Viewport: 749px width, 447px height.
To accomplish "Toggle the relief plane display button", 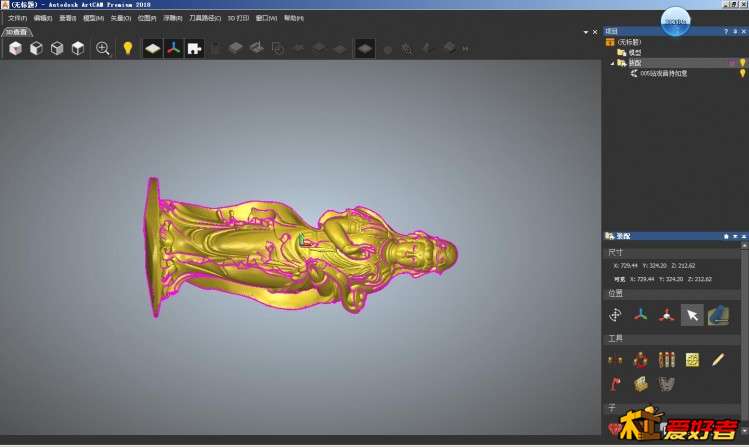I will pyautogui.click(x=153, y=48).
